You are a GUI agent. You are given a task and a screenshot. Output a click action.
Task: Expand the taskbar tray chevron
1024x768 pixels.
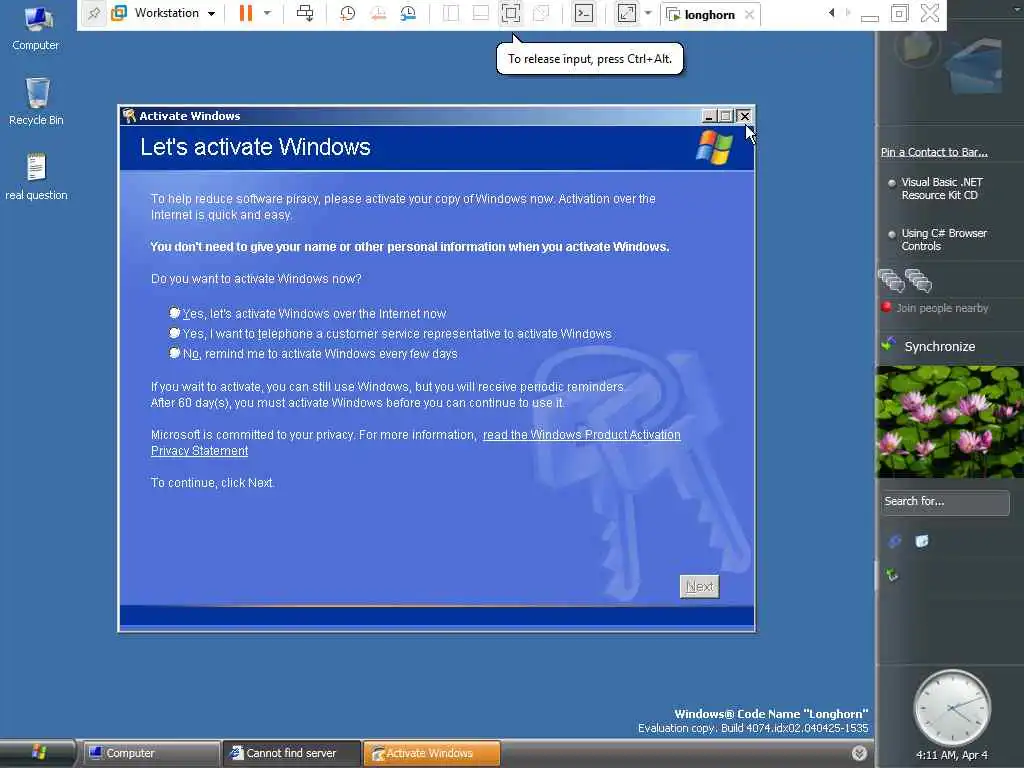pyautogui.click(x=859, y=753)
